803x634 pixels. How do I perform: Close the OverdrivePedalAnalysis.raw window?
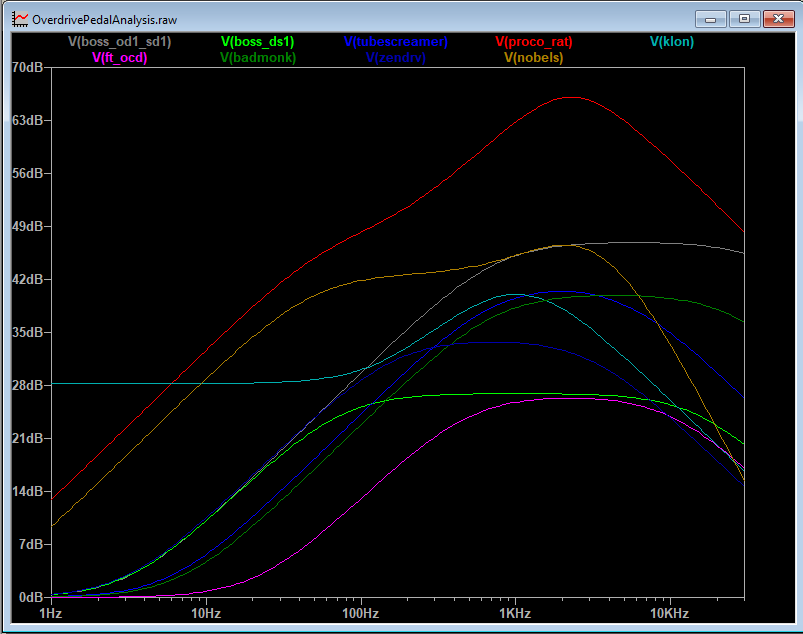(x=778, y=19)
